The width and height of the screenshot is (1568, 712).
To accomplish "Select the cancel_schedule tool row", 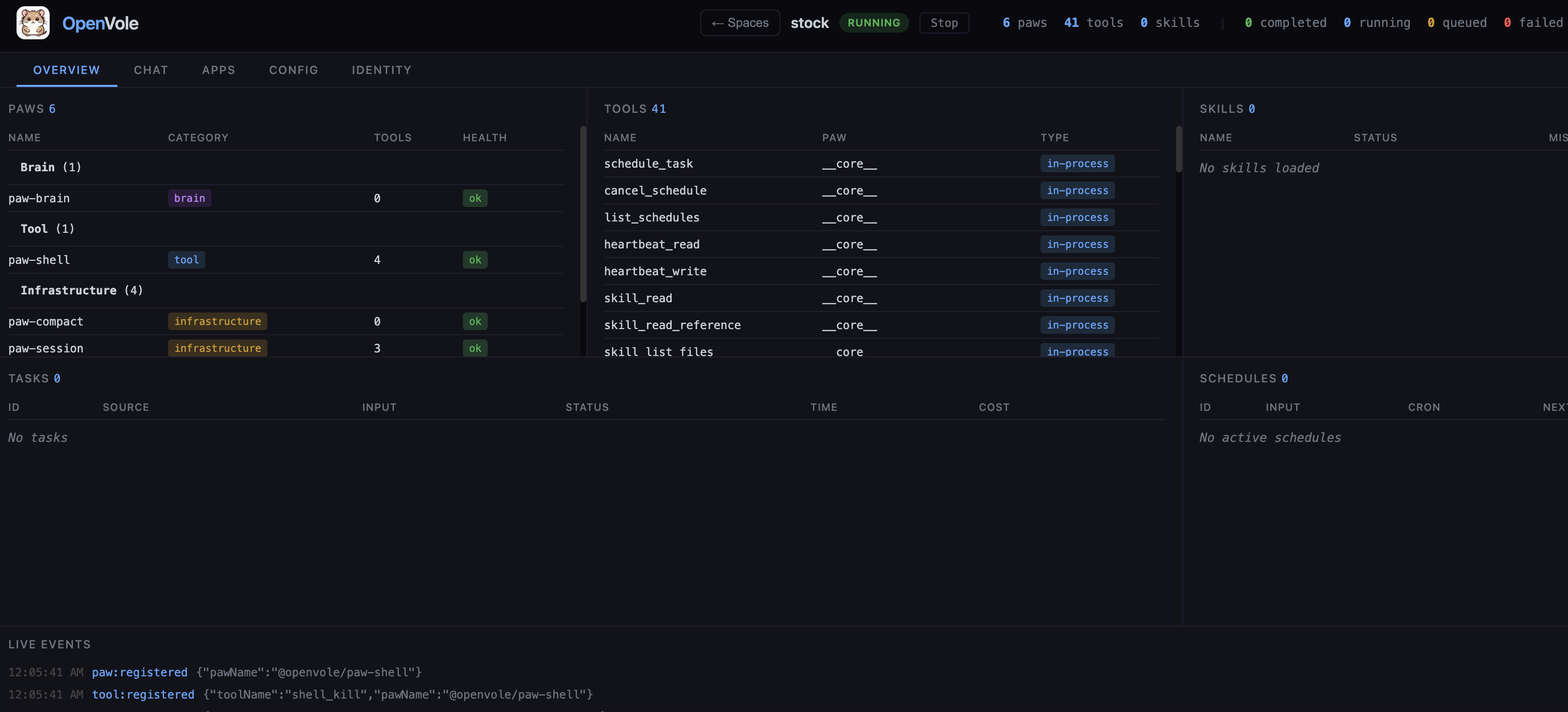I will pos(881,190).
